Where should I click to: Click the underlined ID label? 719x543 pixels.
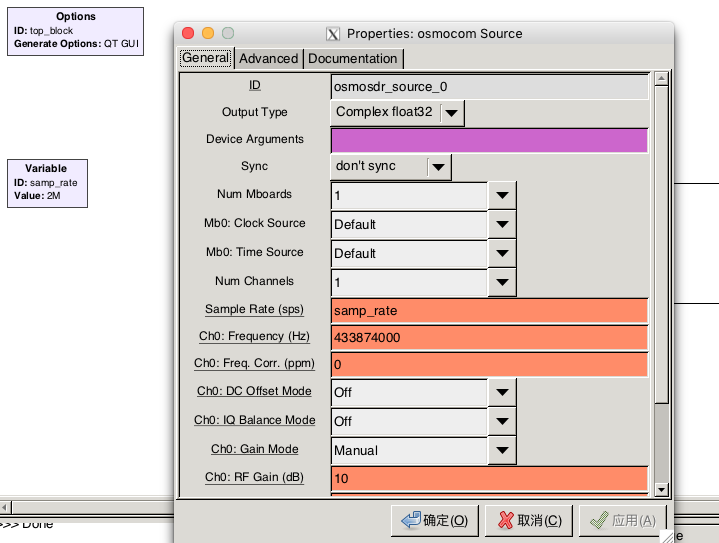point(254,85)
